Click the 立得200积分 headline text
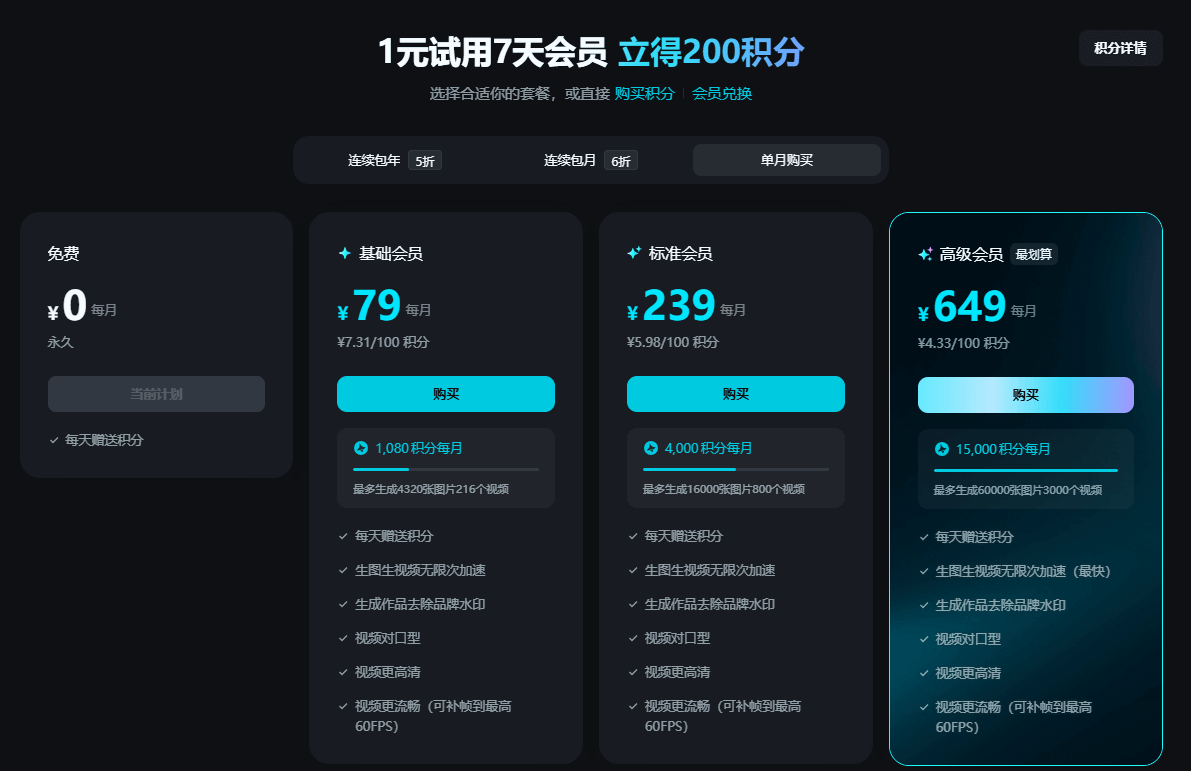This screenshot has height=771, width=1191. coord(711,52)
